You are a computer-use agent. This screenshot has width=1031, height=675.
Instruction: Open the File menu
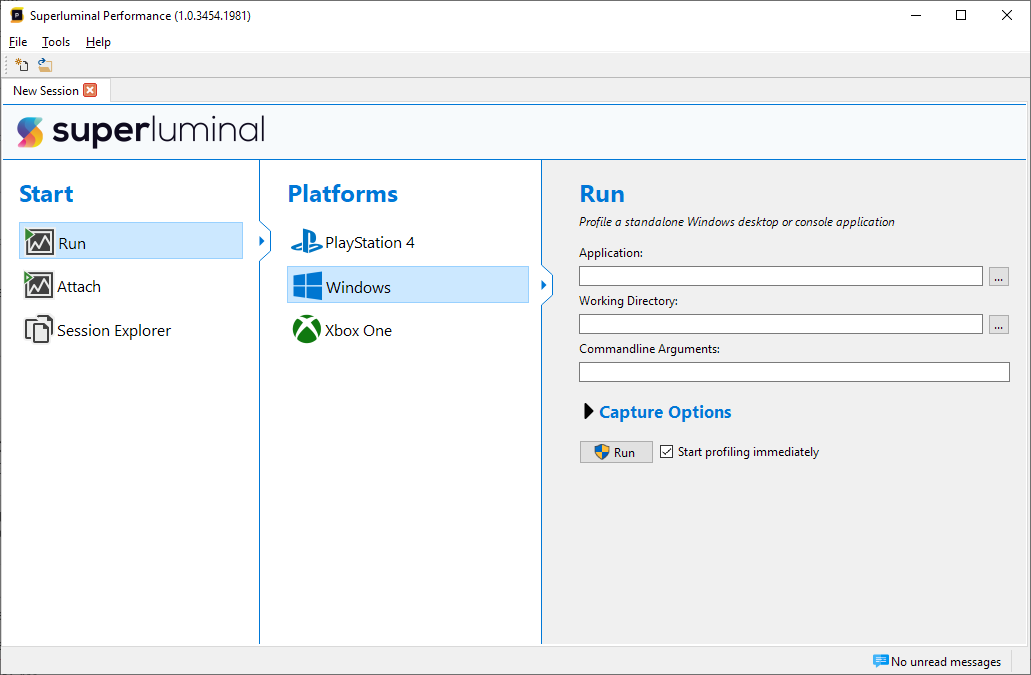[18, 42]
